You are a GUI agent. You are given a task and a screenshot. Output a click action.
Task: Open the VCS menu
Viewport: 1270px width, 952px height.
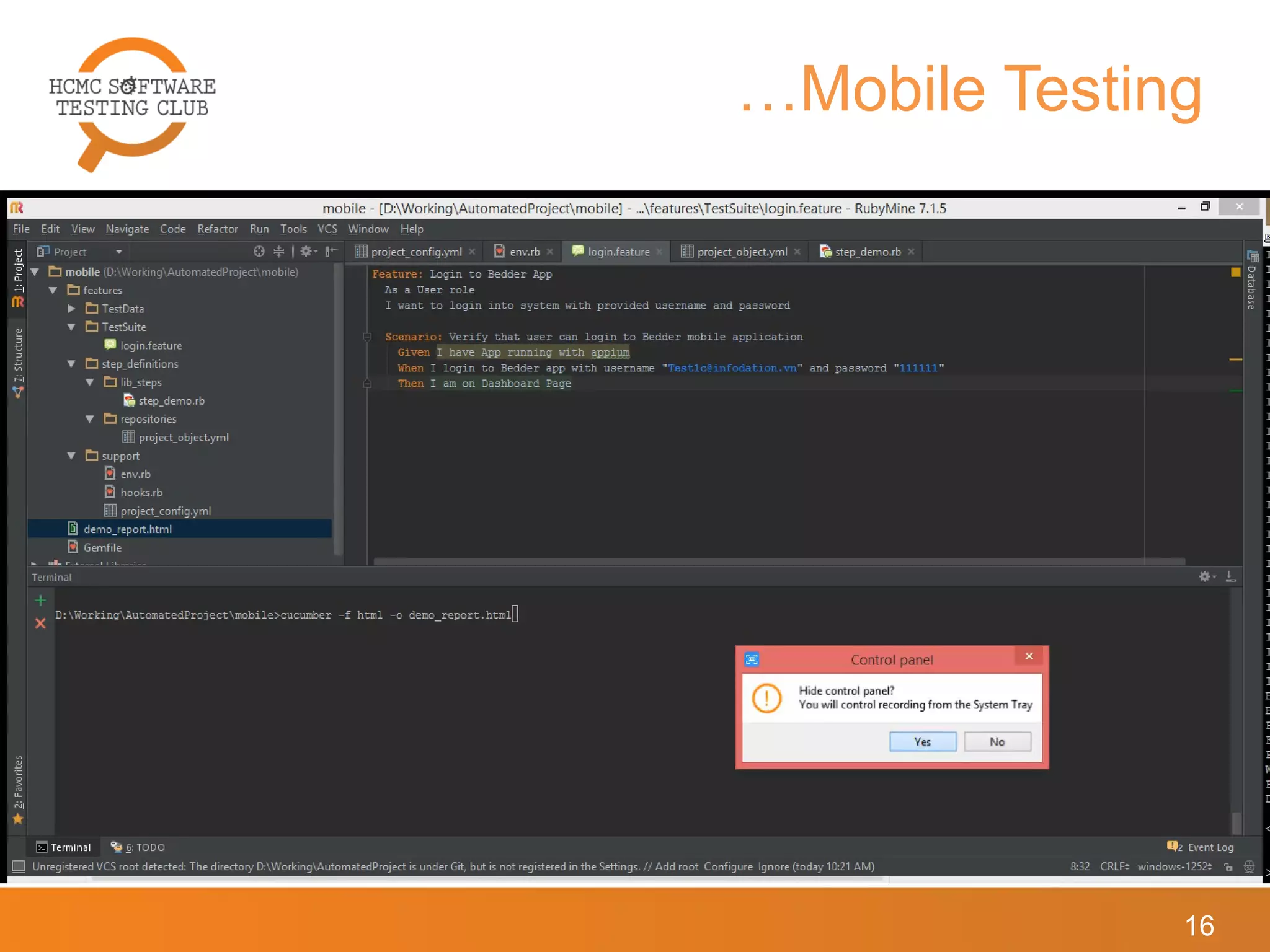(327, 229)
